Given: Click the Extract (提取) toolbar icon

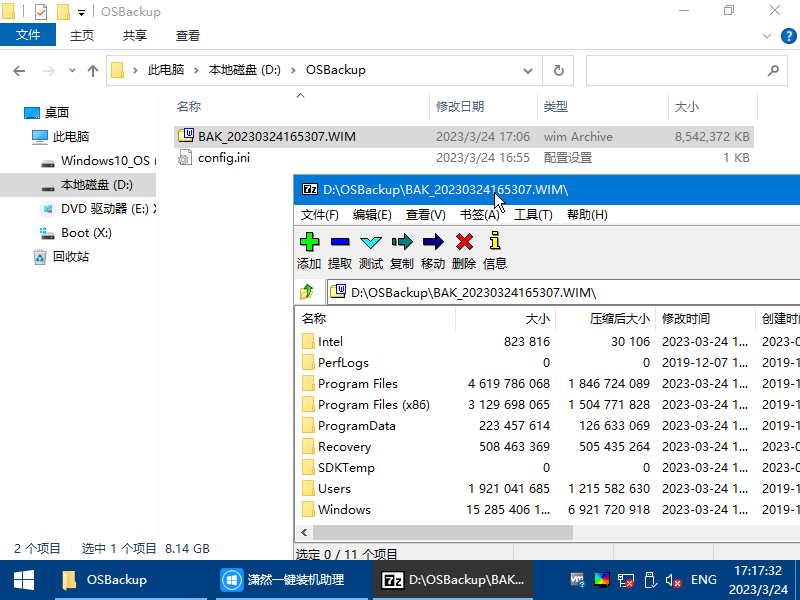Looking at the screenshot, I should coord(340,242).
